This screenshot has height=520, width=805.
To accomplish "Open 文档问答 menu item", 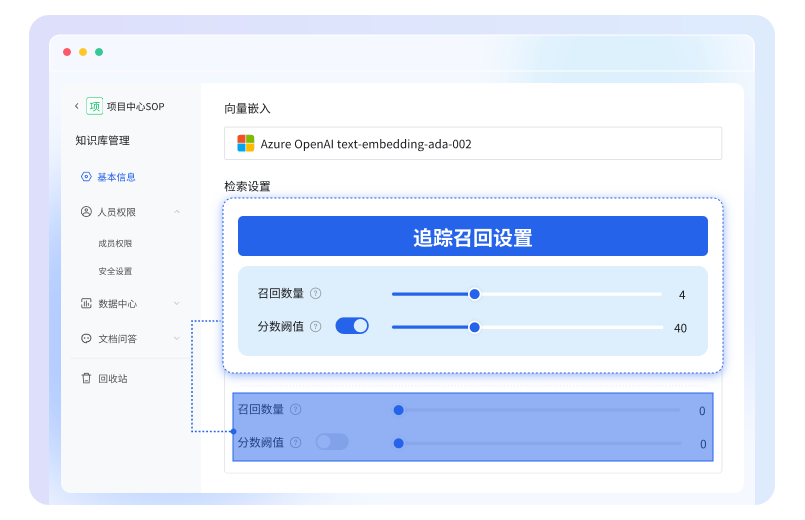I will pos(118,339).
